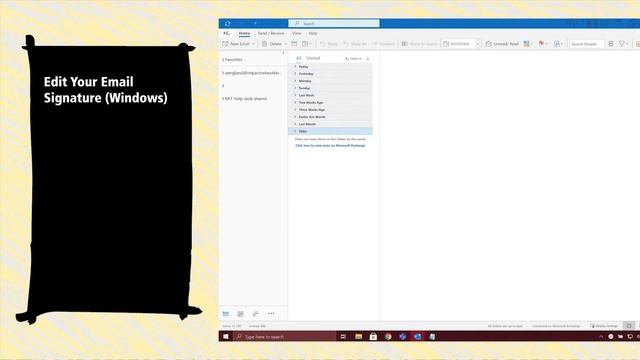The width and height of the screenshot is (640, 360).
Task: Open Calendar view in navigation bar
Action: point(240,313)
